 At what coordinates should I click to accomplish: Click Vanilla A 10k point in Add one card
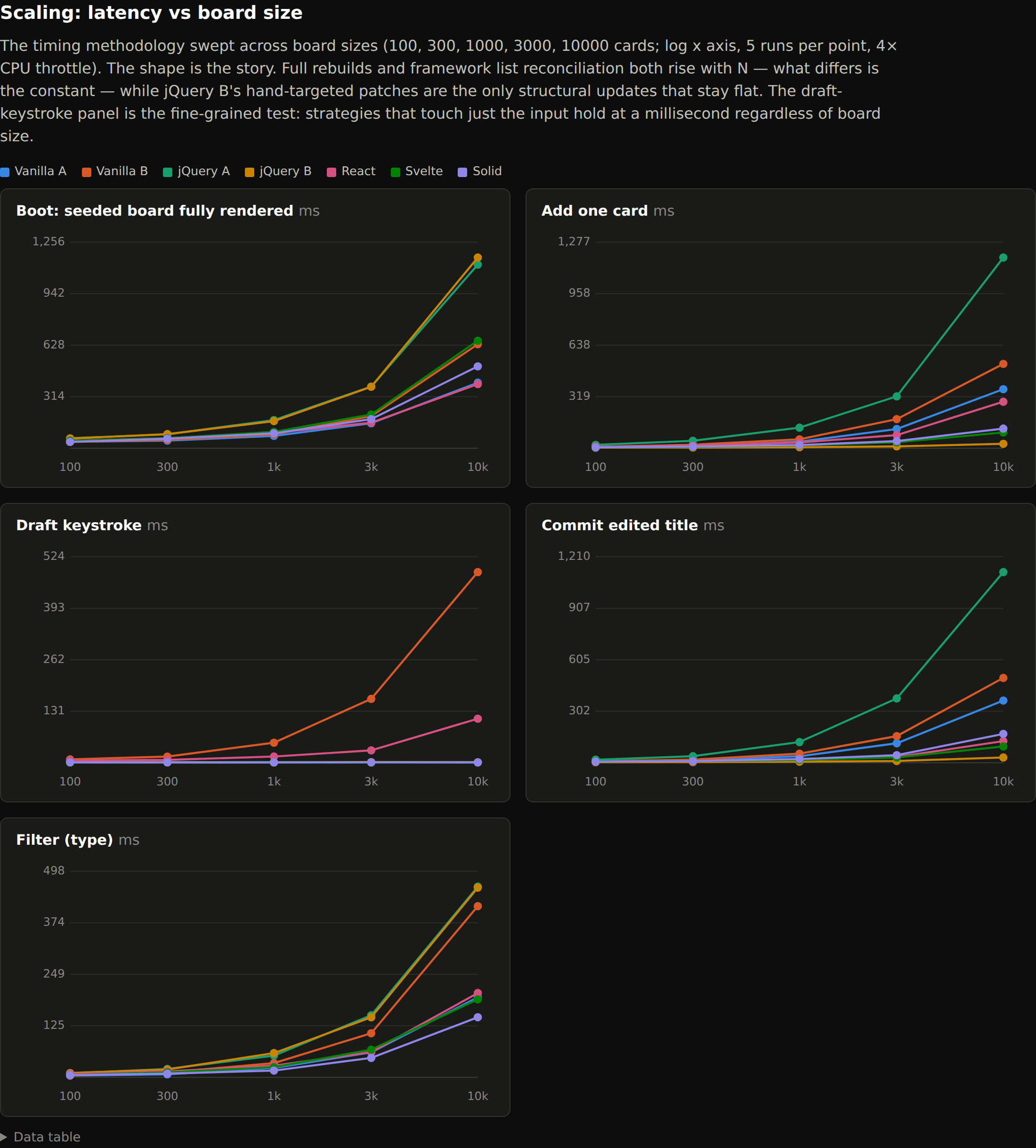(x=1003, y=389)
